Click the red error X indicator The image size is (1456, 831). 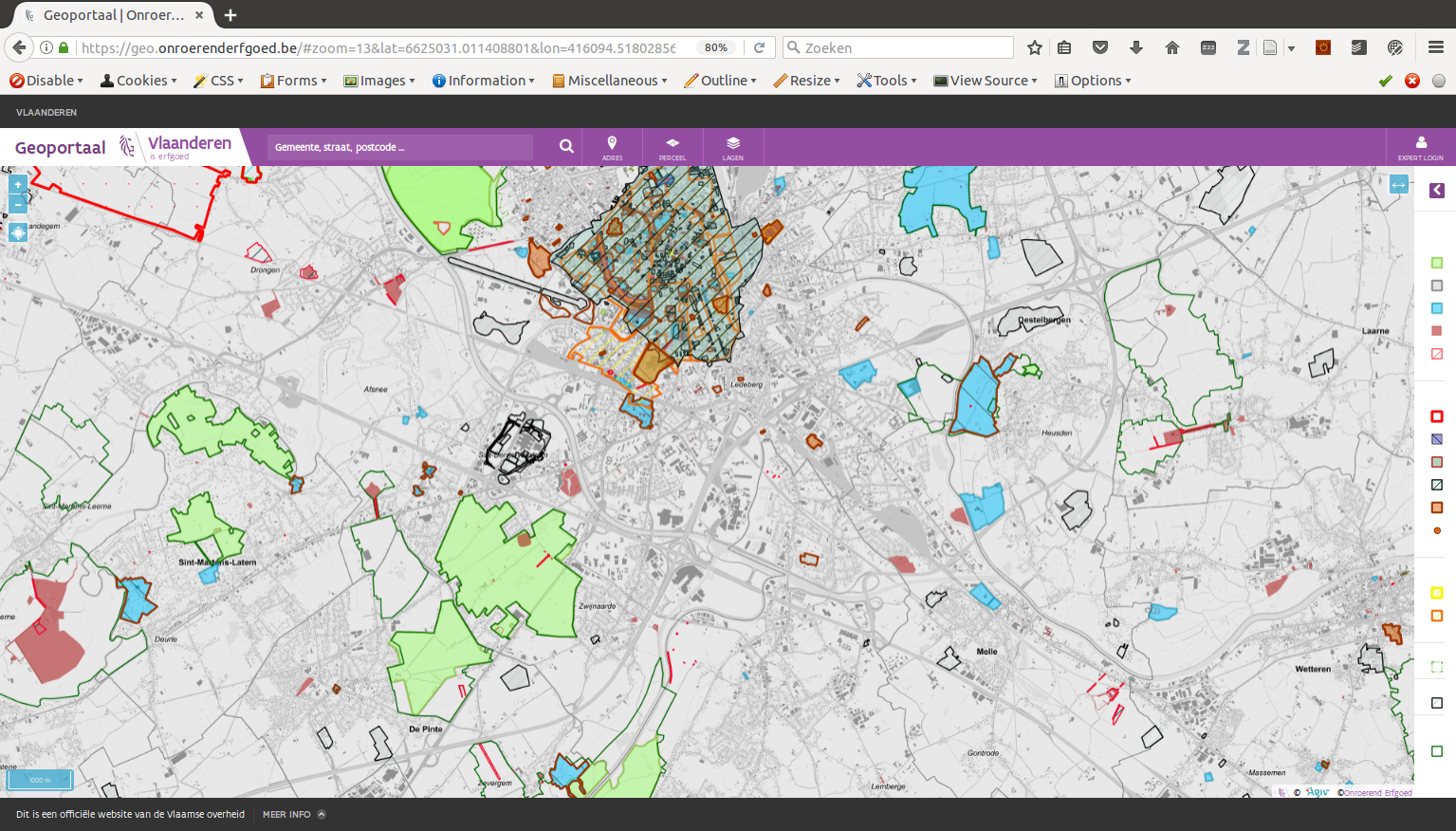(x=1412, y=81)
